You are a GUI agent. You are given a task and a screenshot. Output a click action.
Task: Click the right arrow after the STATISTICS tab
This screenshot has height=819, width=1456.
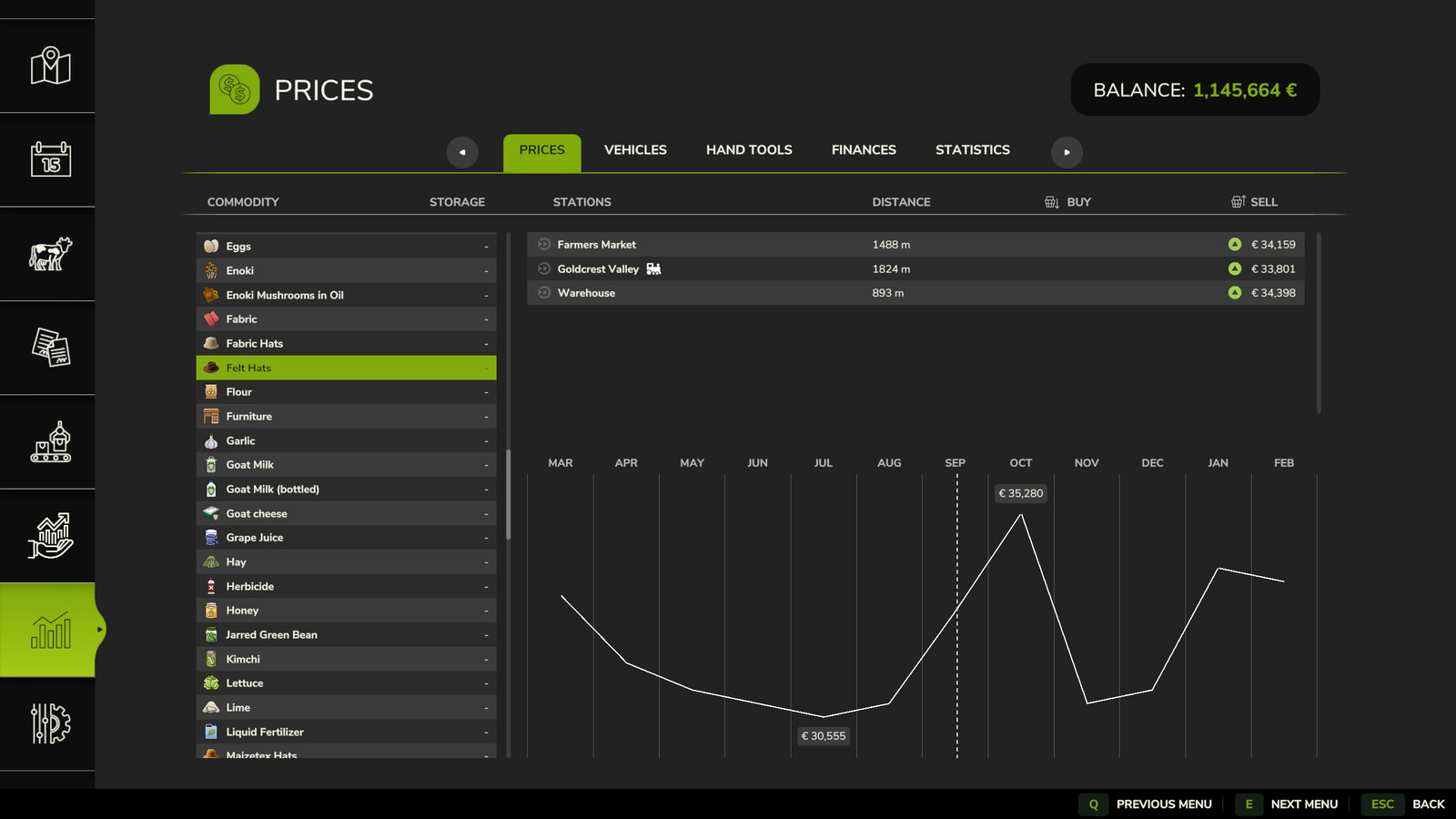[x=1067, y=152]
